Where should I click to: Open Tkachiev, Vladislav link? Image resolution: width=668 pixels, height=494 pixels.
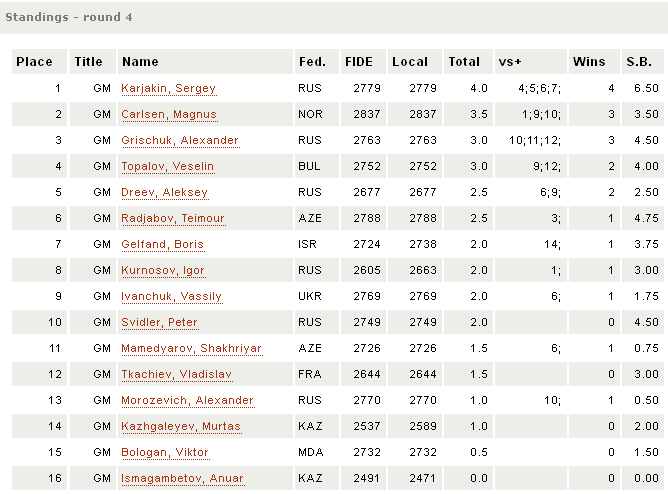point(175,375)
